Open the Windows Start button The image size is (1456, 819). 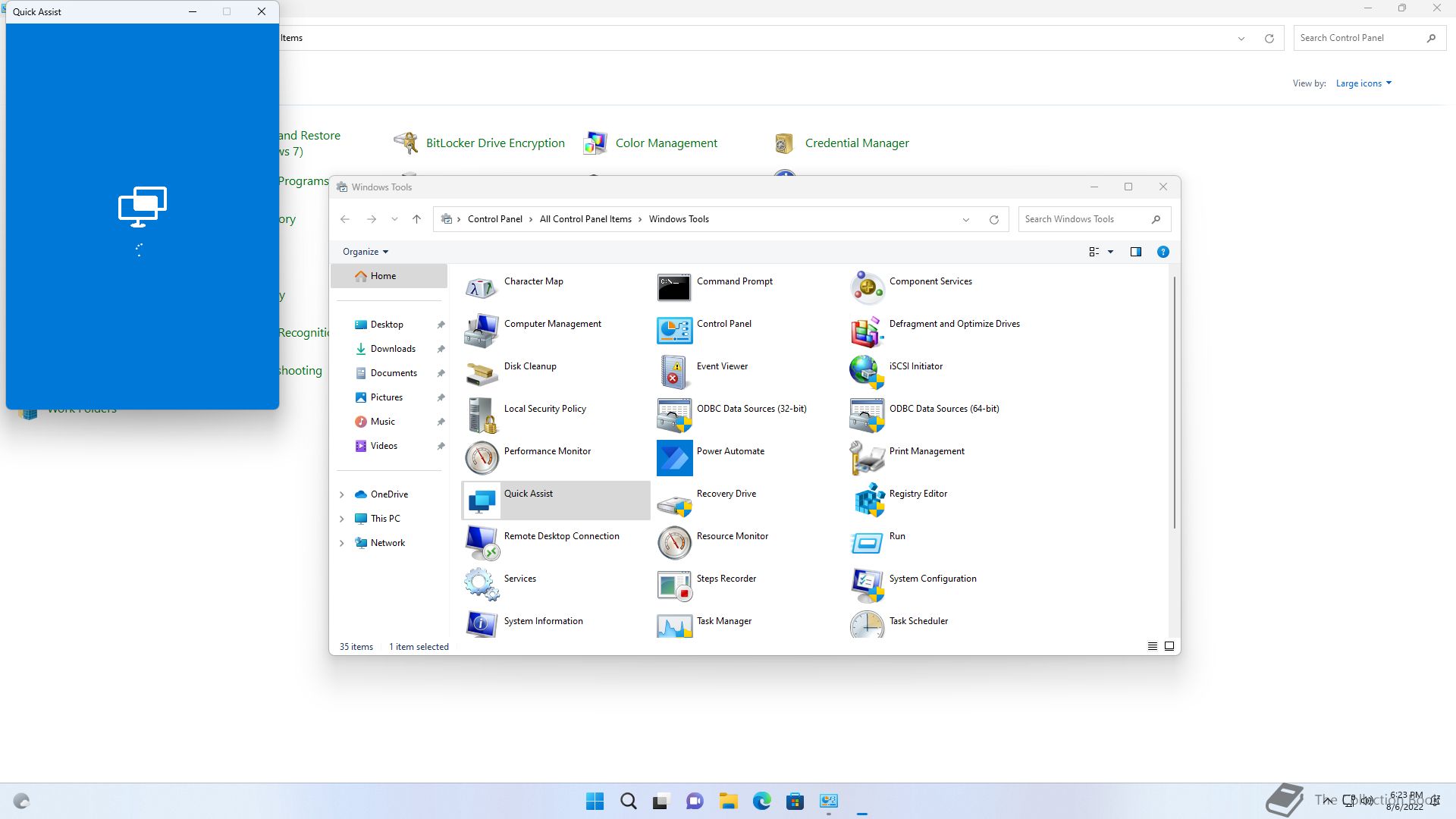pos(595,801)
